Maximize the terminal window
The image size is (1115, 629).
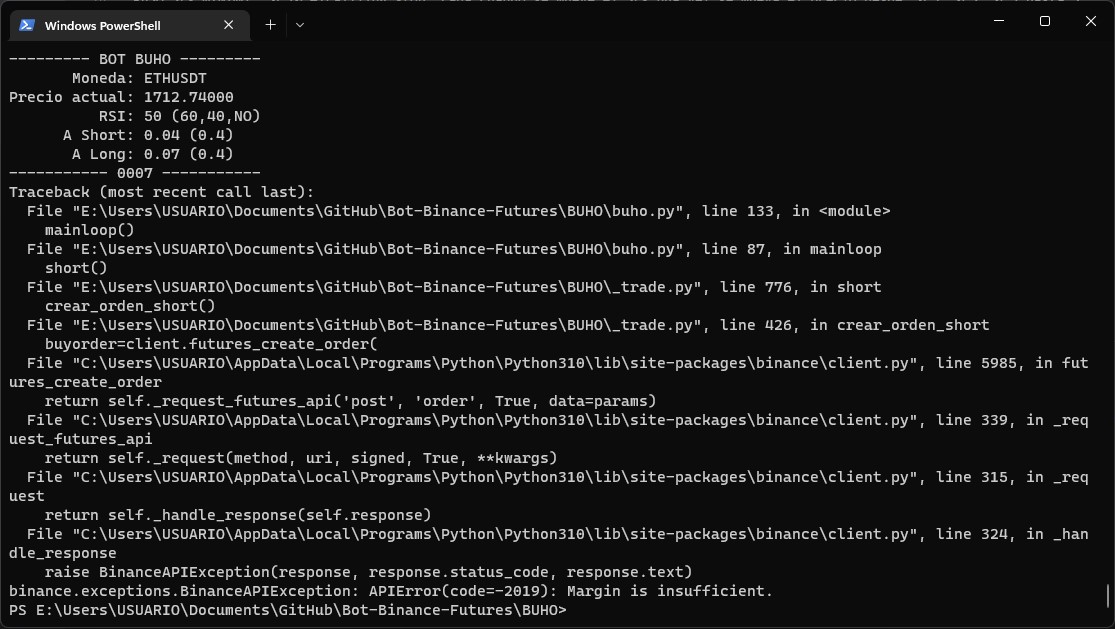[1044, 22]
